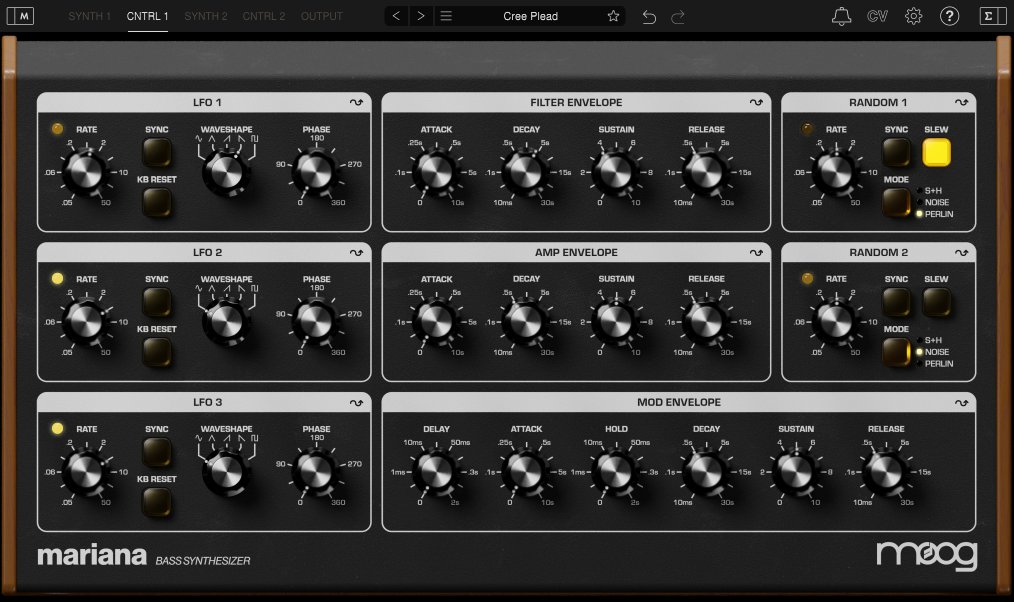Toggle the Random 2 Sync button
Image resolution: width=1014 pixels, height=602 pixels.
click(896, 302)
